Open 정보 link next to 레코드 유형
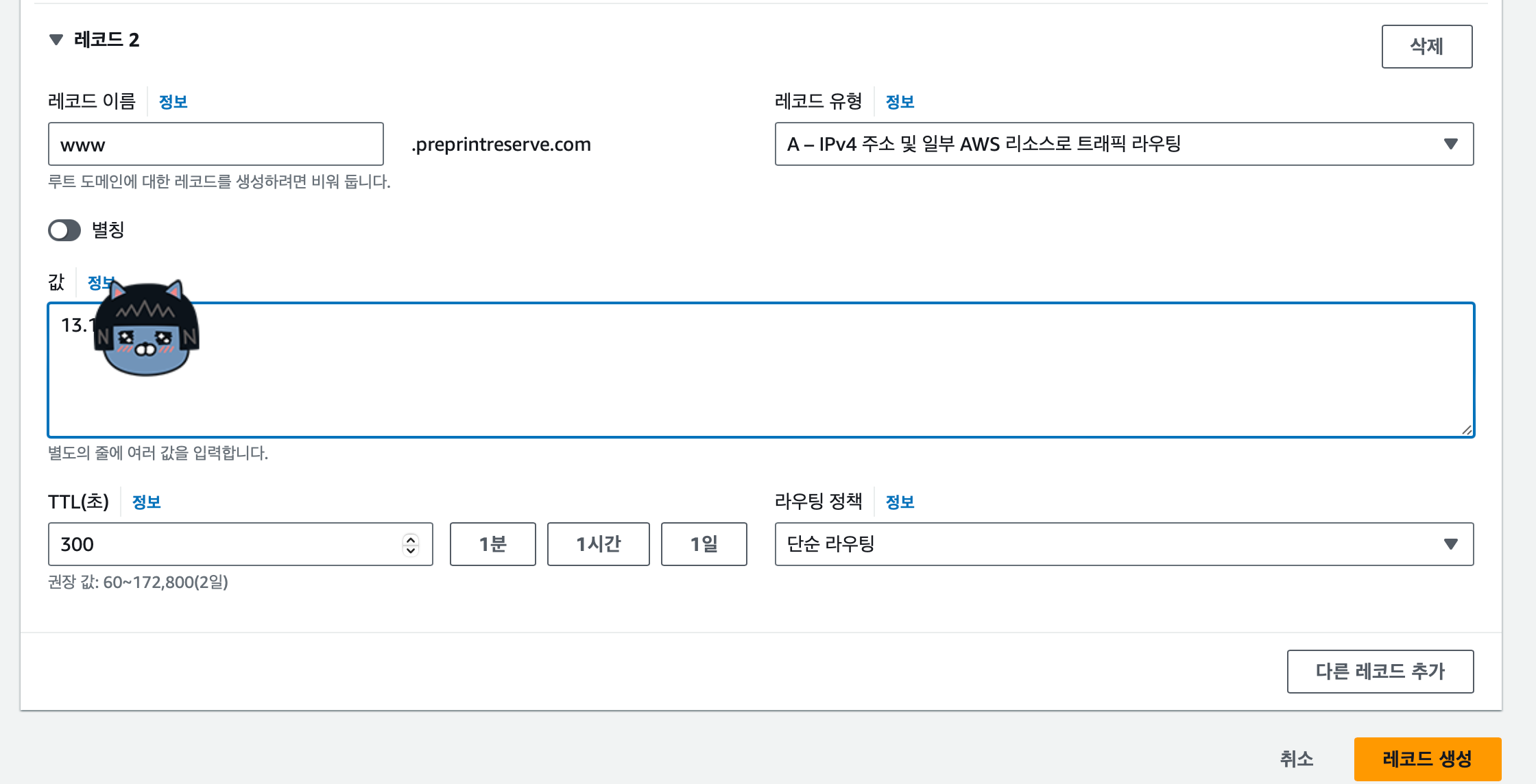Image resolution: width=1536 pixels, height=784 pixels. click(x=900, y=102)
